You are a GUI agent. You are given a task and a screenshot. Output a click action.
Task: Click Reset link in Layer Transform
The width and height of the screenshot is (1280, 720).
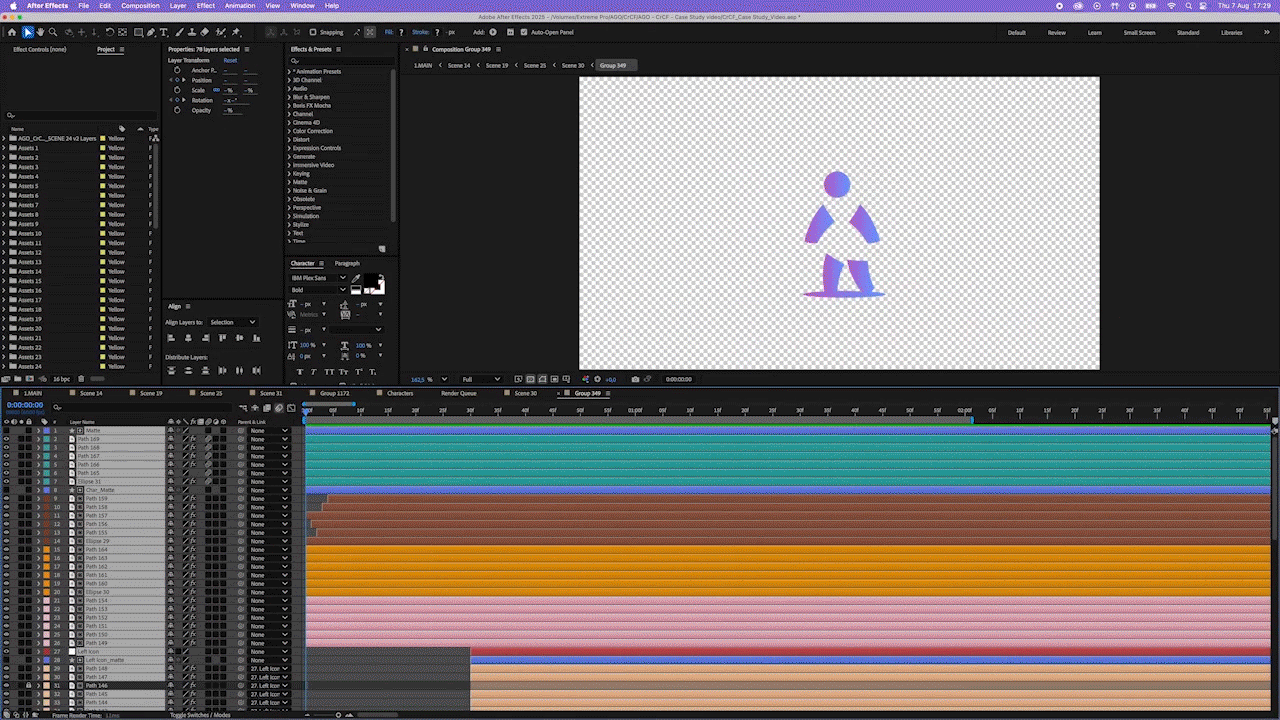(230, 60)
